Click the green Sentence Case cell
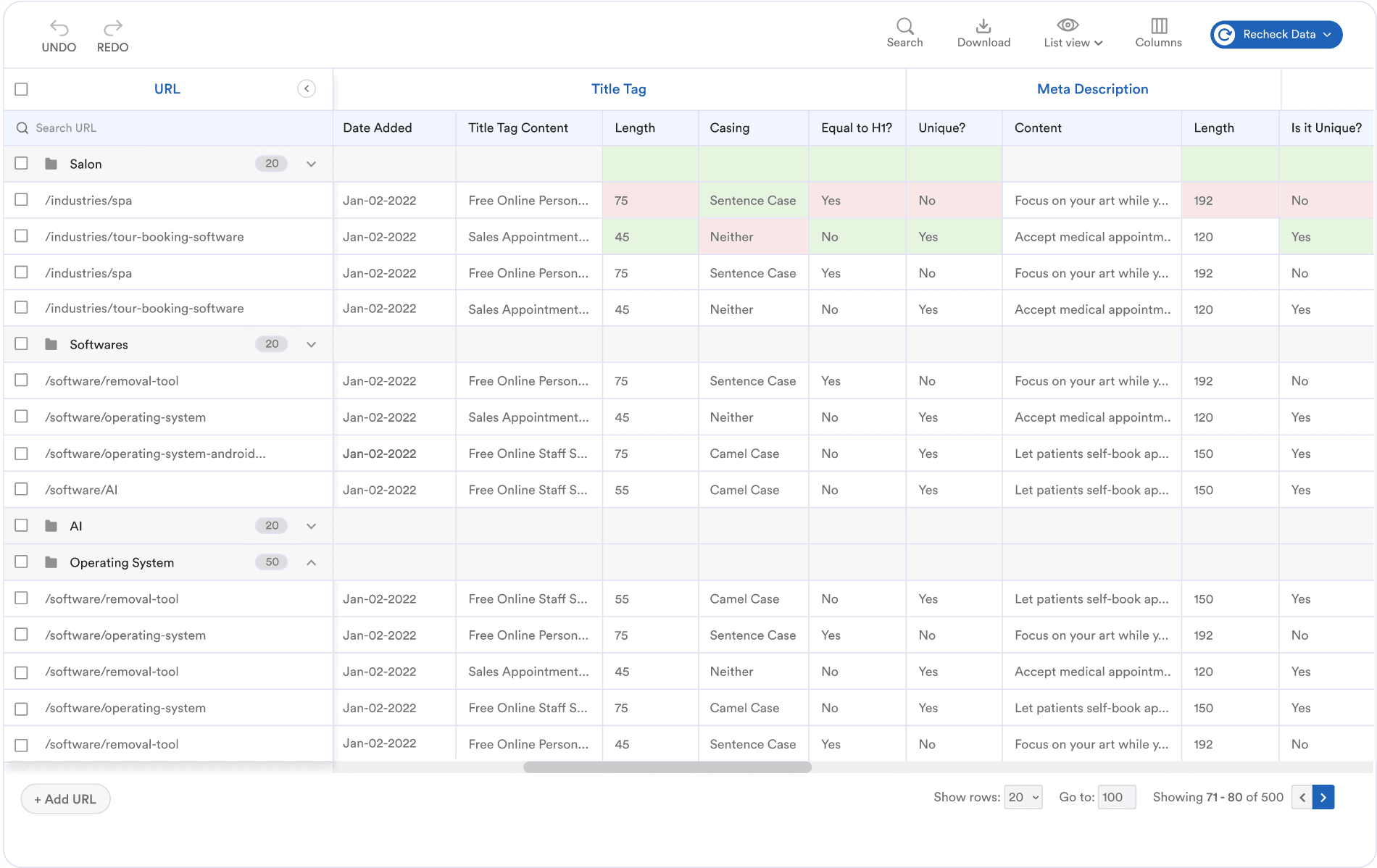 tap(753, 200)
